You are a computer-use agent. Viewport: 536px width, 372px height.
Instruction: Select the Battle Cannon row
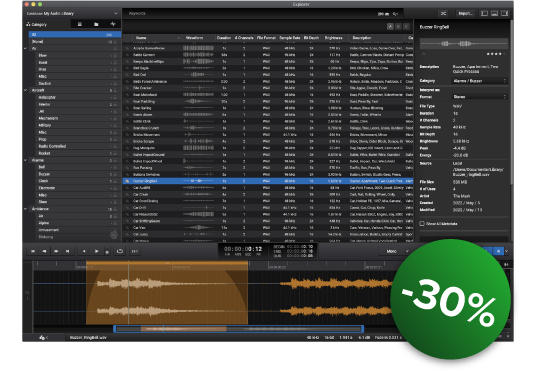(x=268, y=55)
